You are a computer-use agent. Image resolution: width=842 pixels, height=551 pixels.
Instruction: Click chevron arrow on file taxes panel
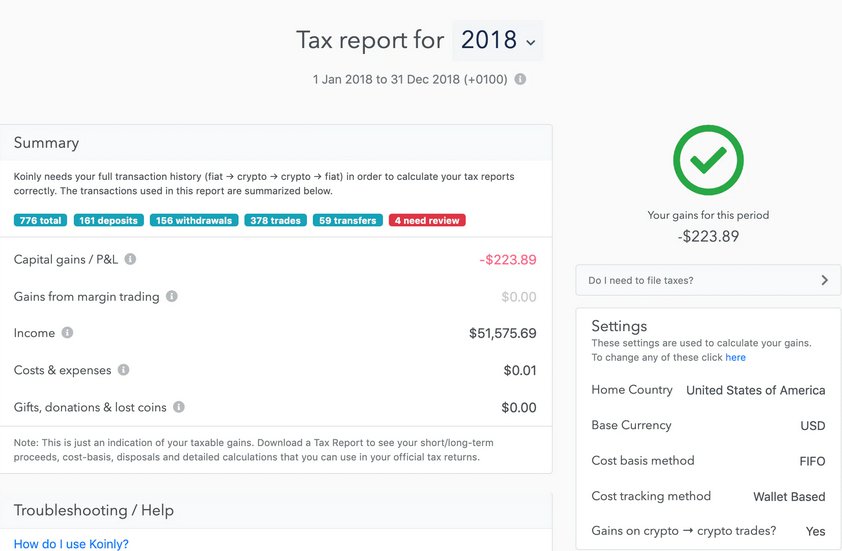(824, 280)
